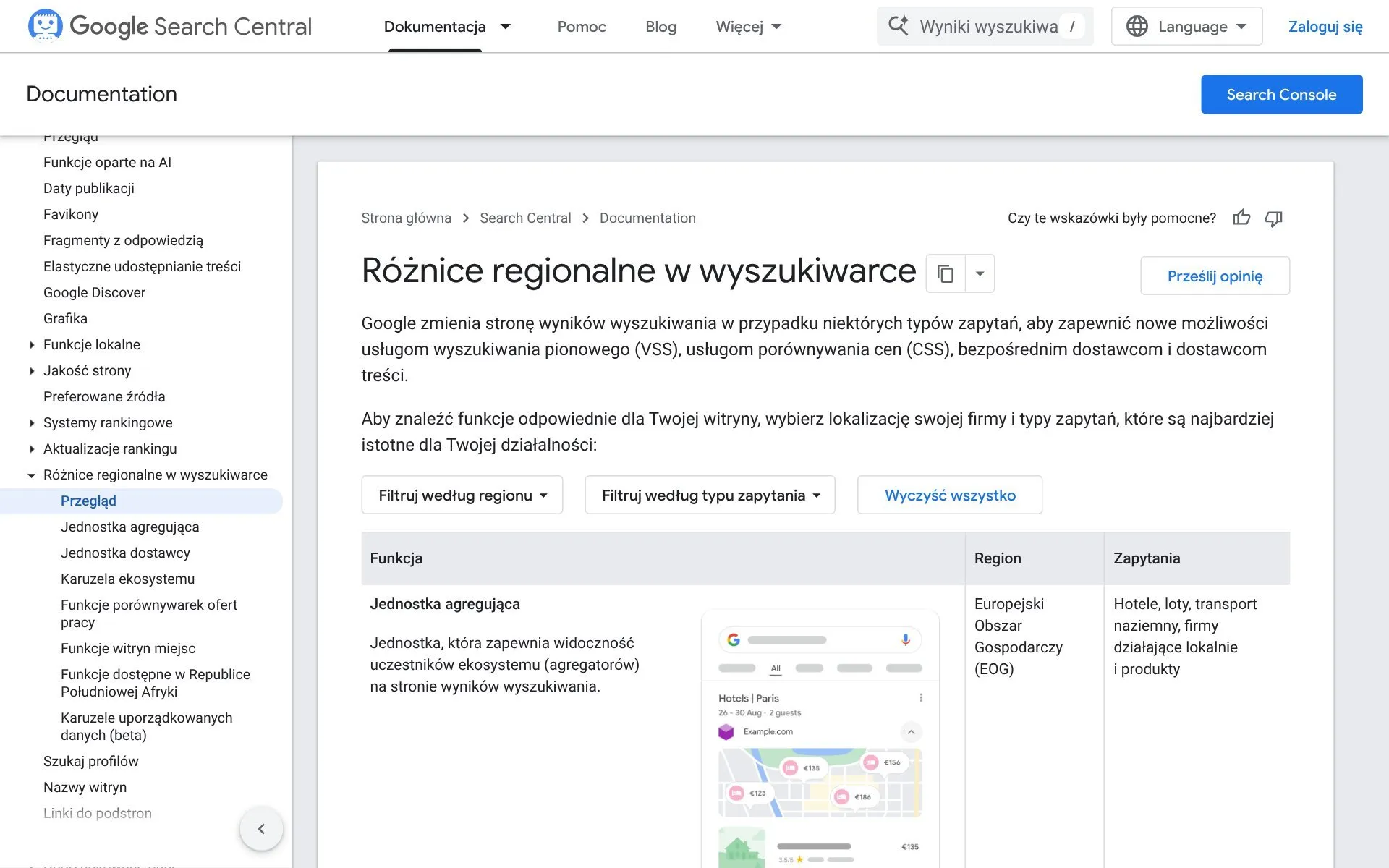The image size is (1389, 868).
Task: Expand Funkcje lokalne tree item
Action: click(32, 345)
